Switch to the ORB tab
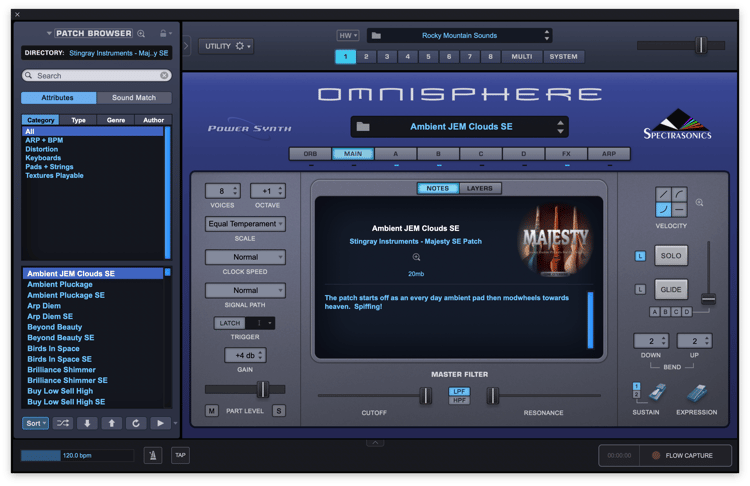Viewport: 750px width, 486px height. [310, 154]
